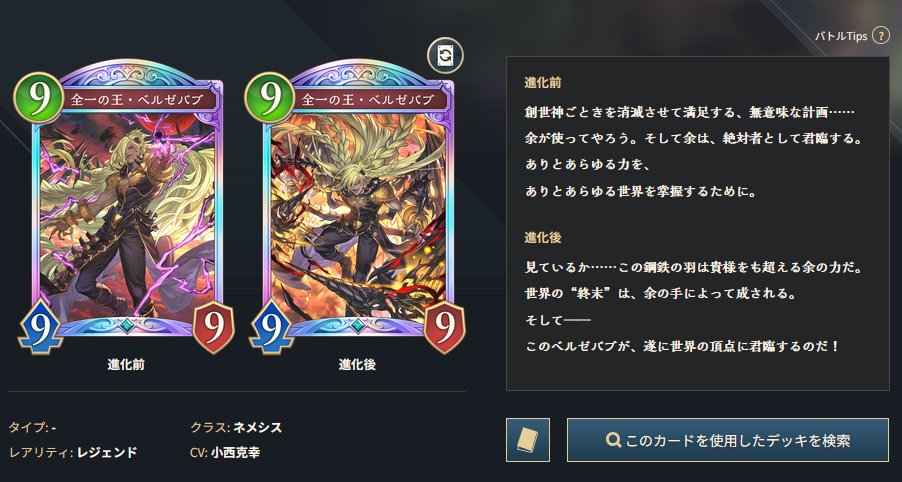Click the green cost 9 orb on the unevolved card
902x482 pixels.
pos(38,98)
